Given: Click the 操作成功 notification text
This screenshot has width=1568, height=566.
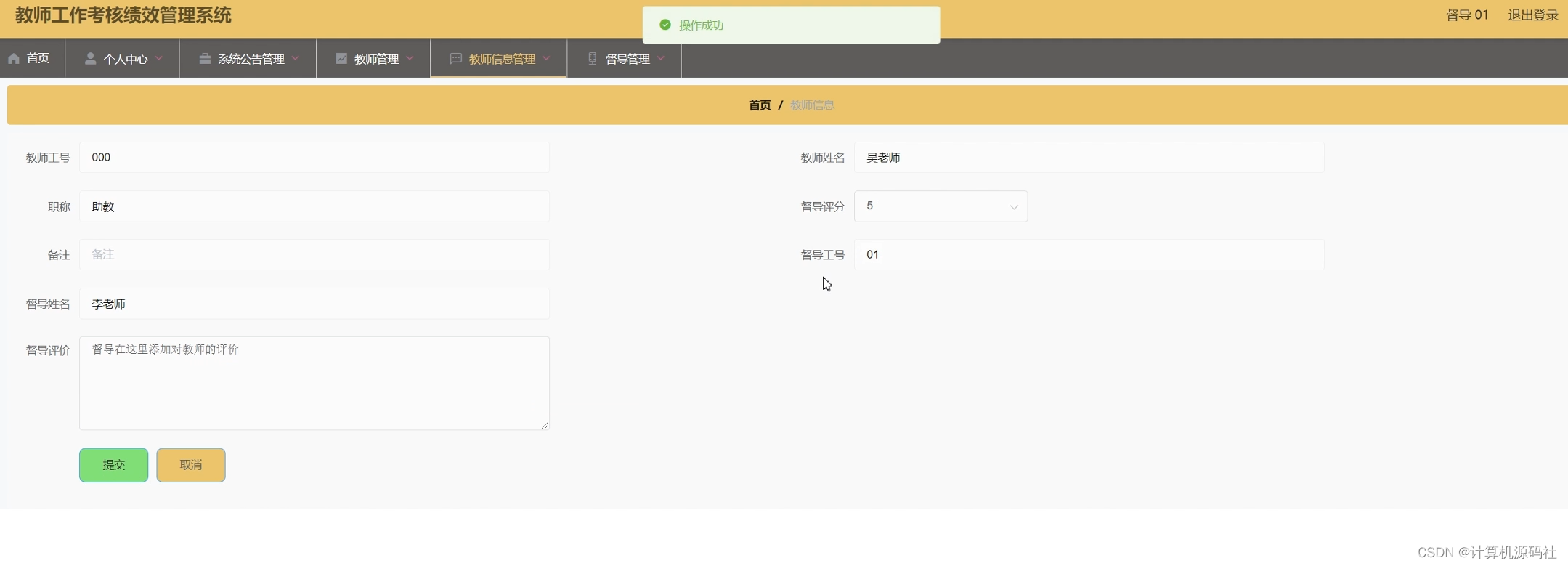Looking at the screenshot, I should click(701, 25).
